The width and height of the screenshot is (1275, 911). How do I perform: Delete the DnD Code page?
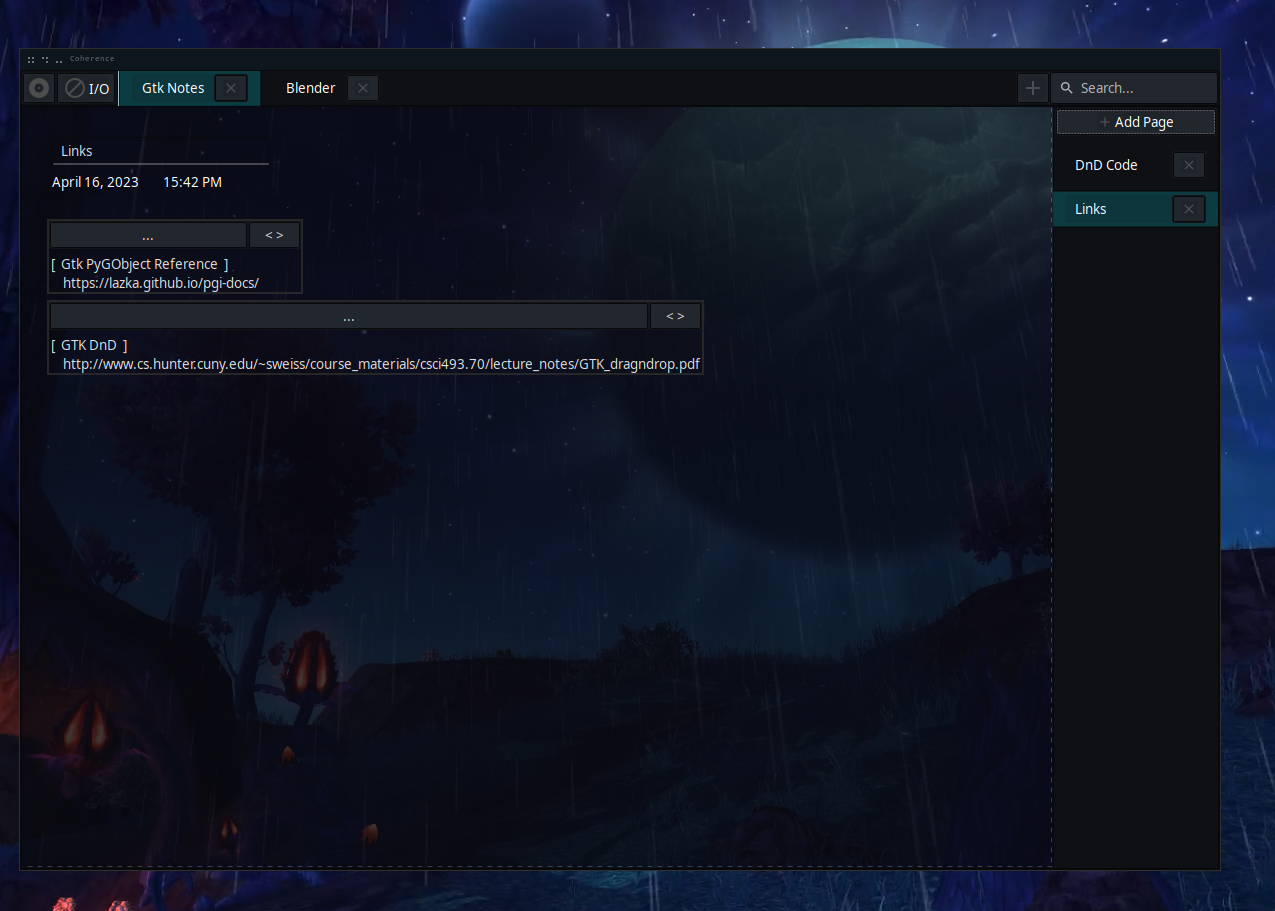[1188, 165]
